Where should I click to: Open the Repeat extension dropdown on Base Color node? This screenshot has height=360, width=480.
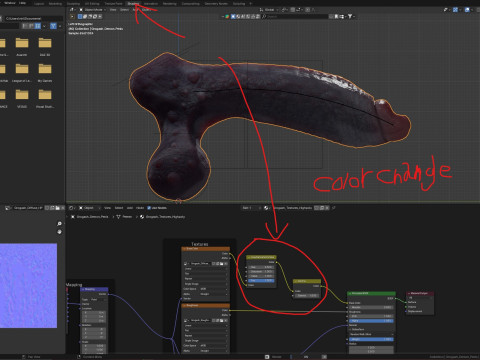point(205,279)
